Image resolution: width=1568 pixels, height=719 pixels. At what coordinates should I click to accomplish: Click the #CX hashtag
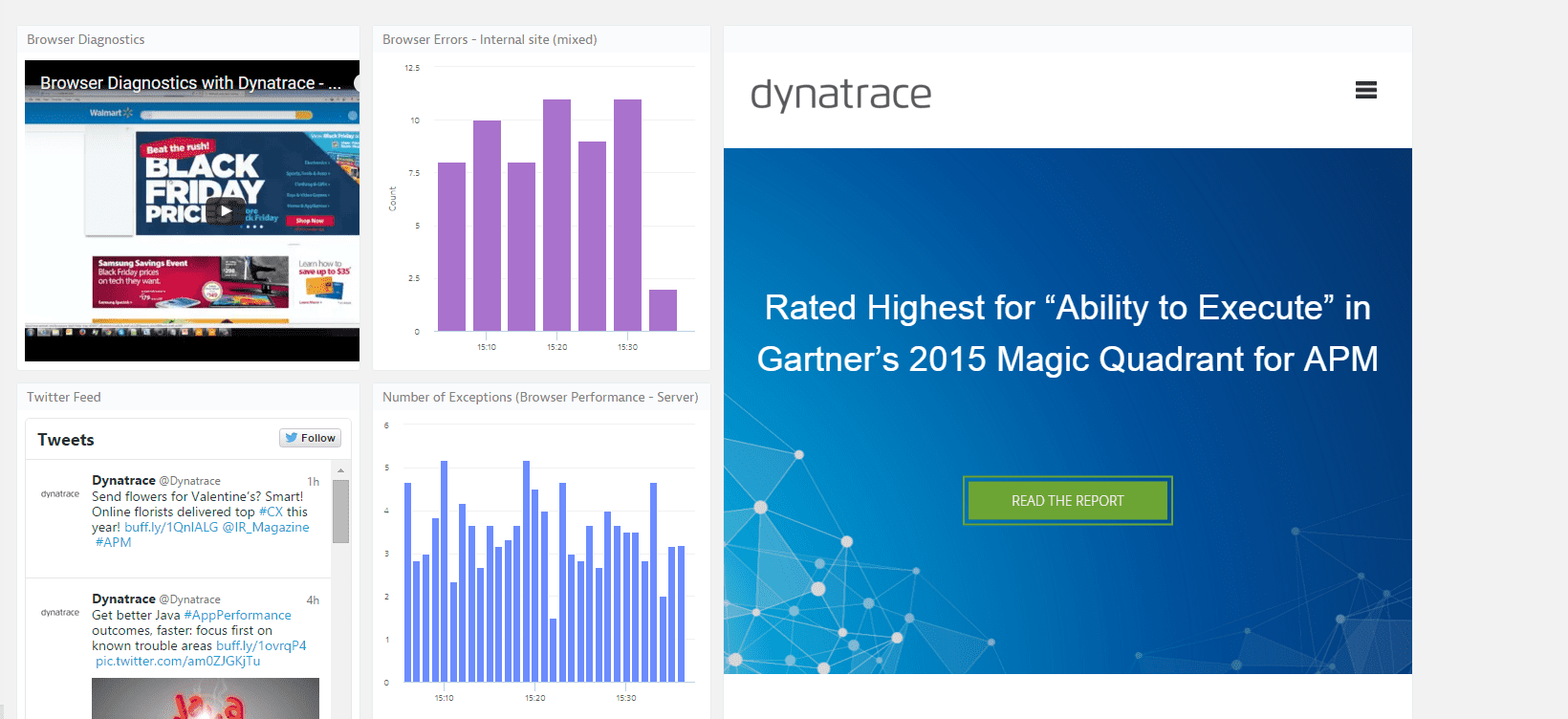(271, 512)
